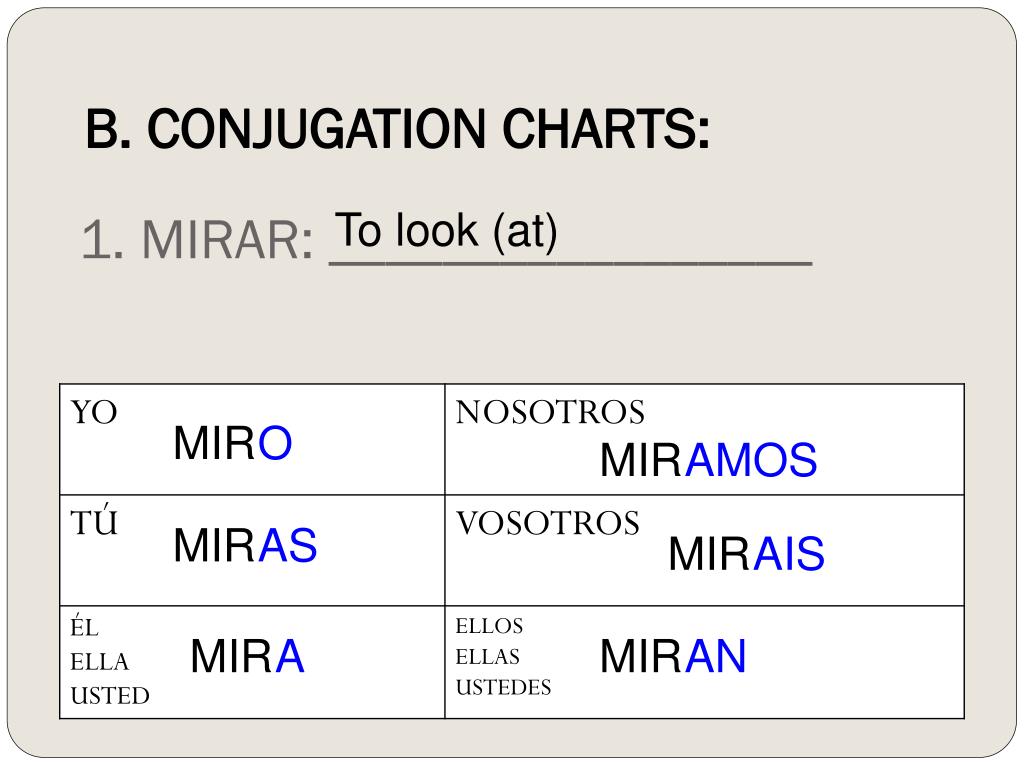
Task: Select the MIRAIS conjugation
Action: pyautogui.click(x=746, y=554)
